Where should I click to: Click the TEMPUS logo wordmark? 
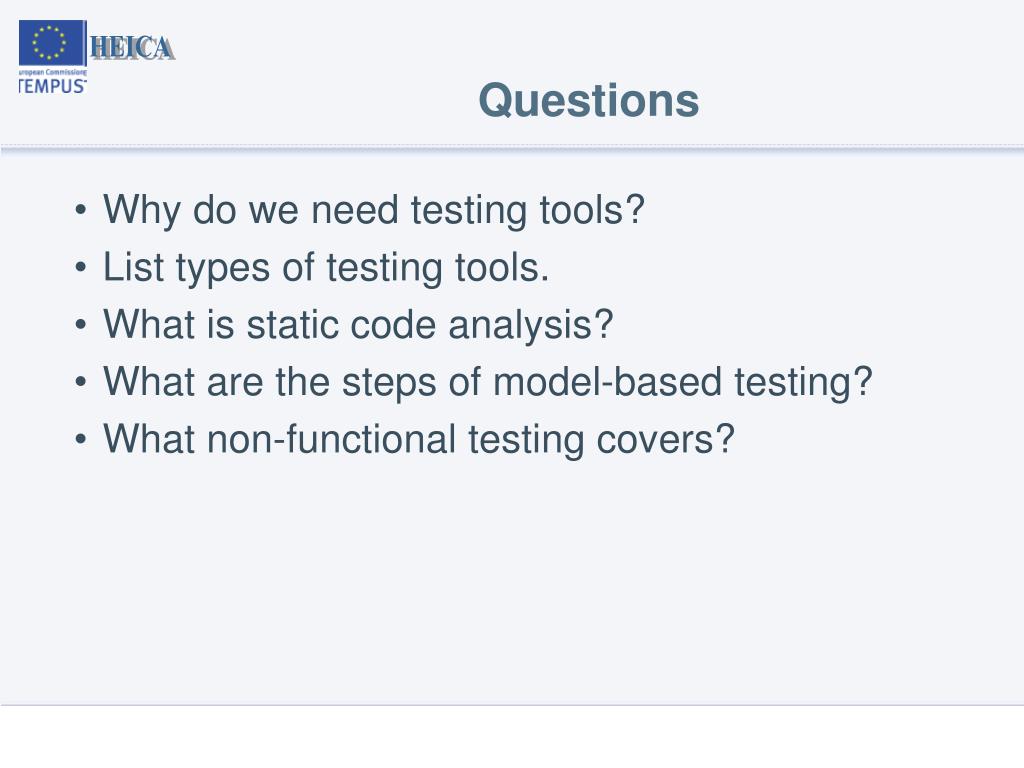(52, 86)
